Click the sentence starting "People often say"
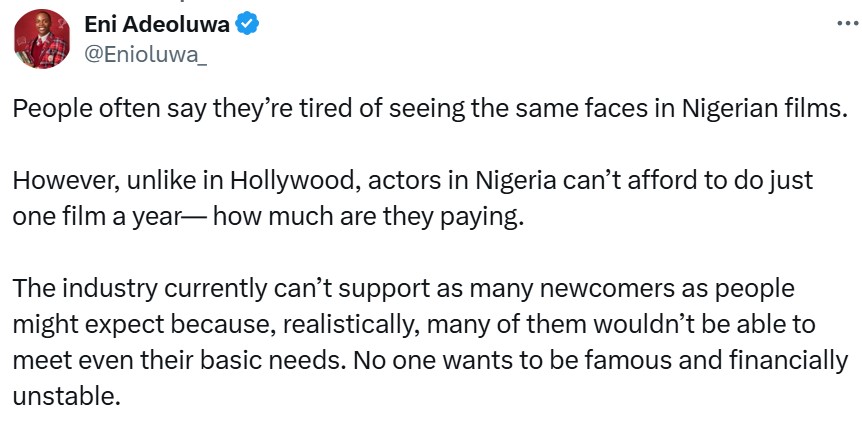The height and width of the screenshot is (432, 862). click(x=428, y=109)
